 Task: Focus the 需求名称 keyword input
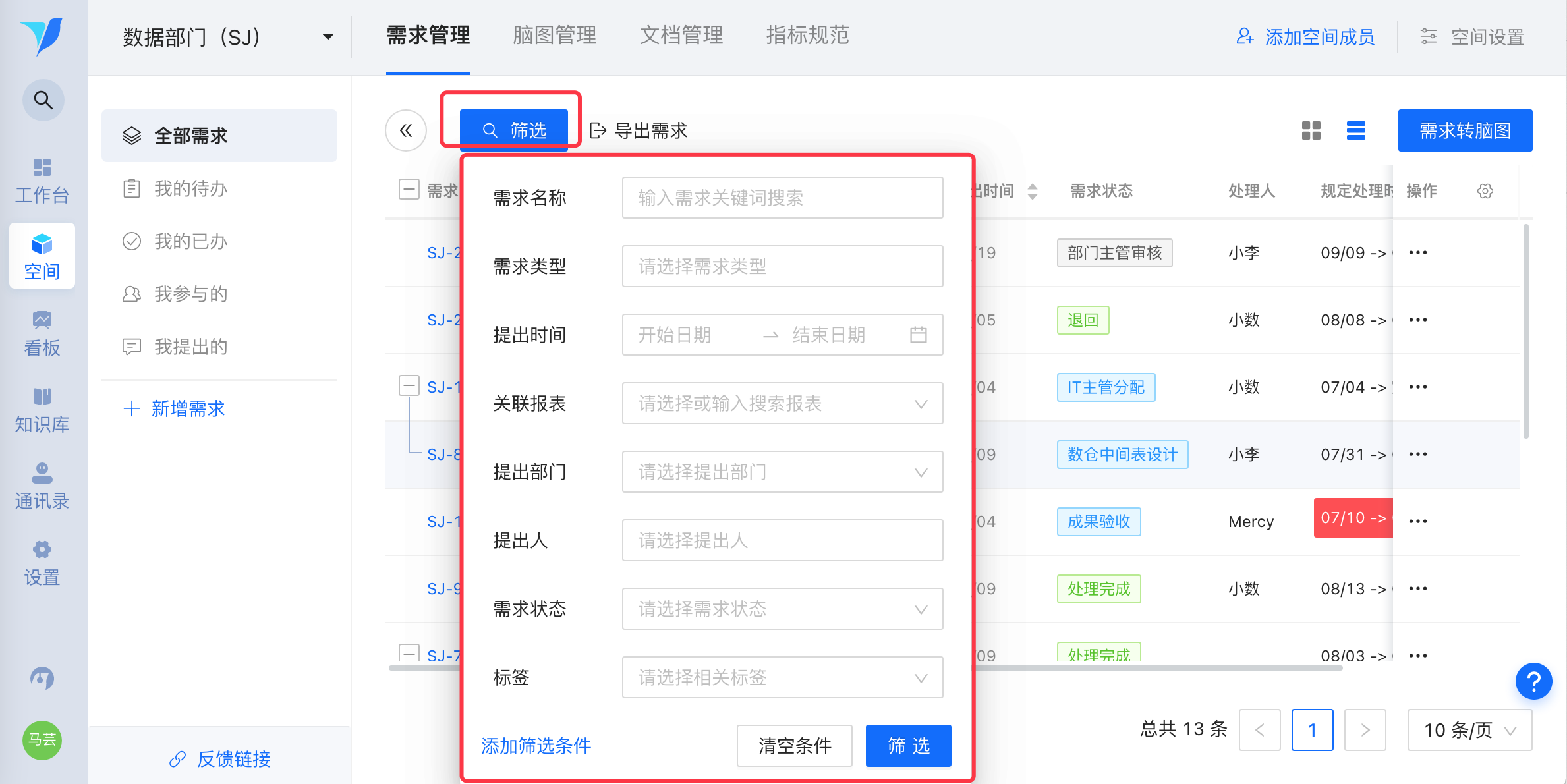(782, 198)
